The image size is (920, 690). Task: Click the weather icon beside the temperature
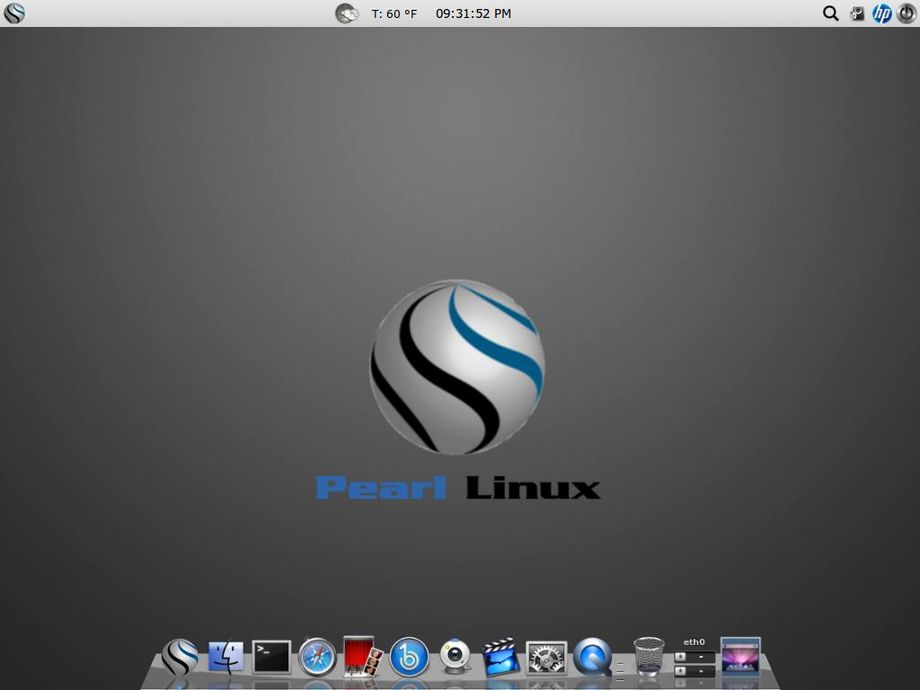pyautogui.click(x=346, y=13)
